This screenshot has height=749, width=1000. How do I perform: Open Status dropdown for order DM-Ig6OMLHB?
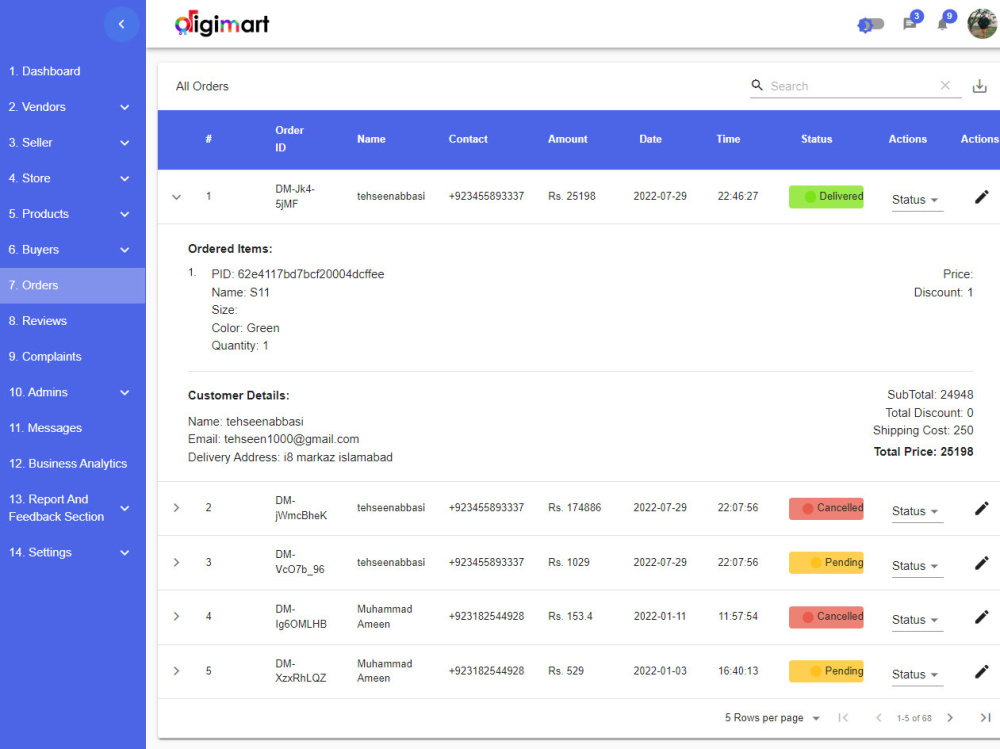pyautogui.click(x=916, y=619)
